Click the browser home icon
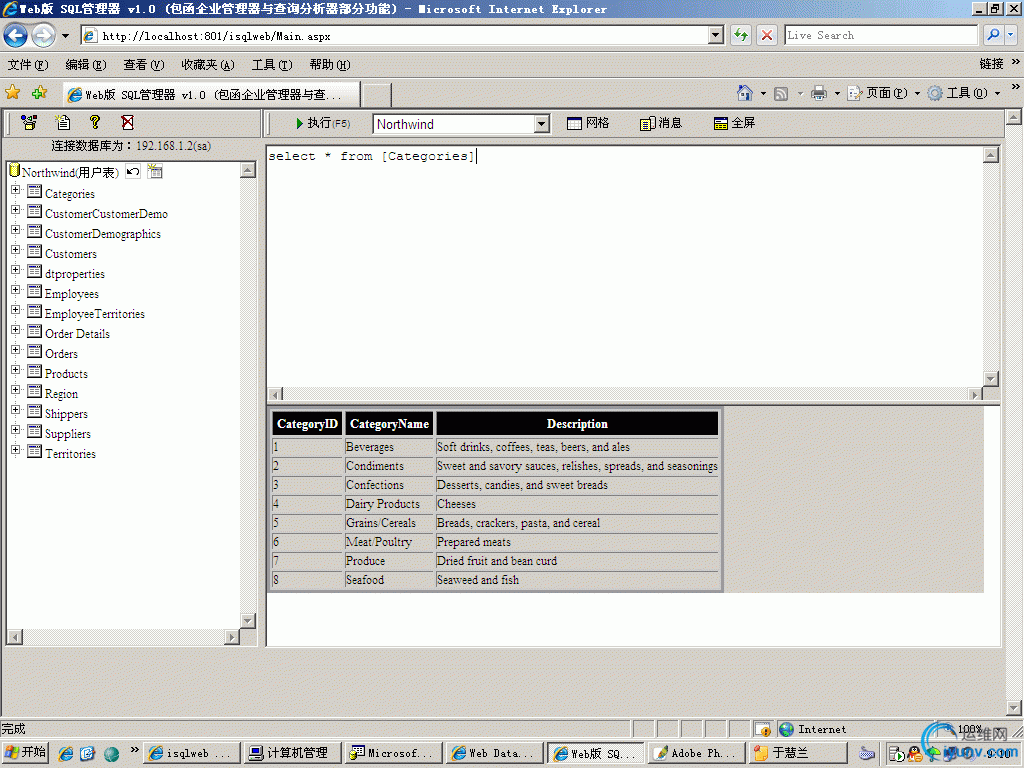 pos(744,93)
